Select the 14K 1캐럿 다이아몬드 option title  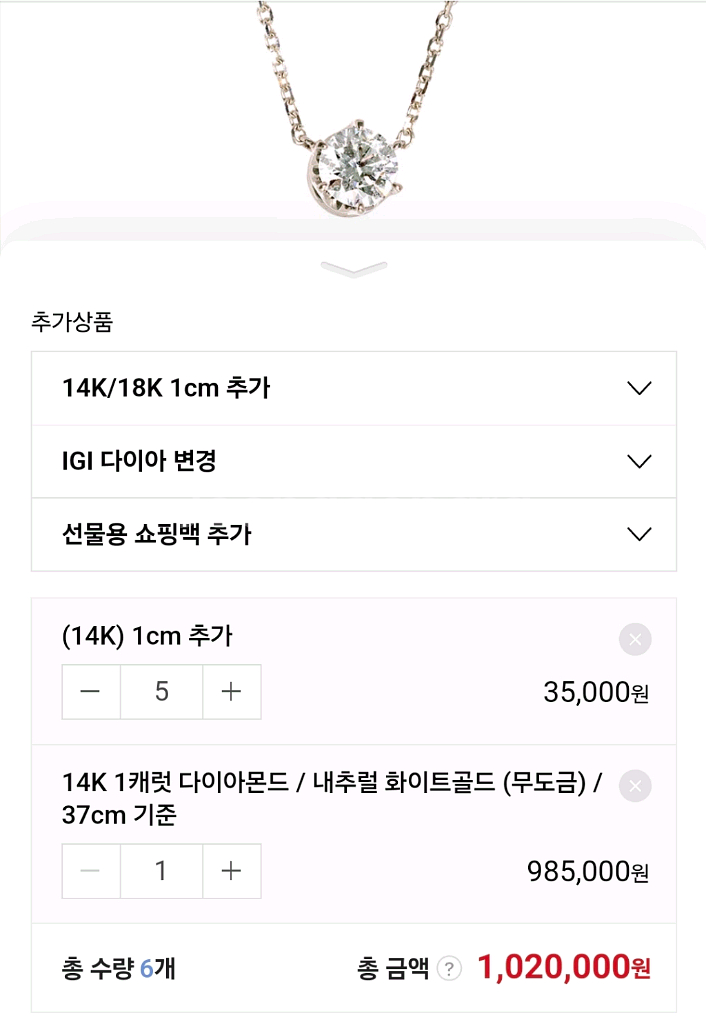(330, 798)
